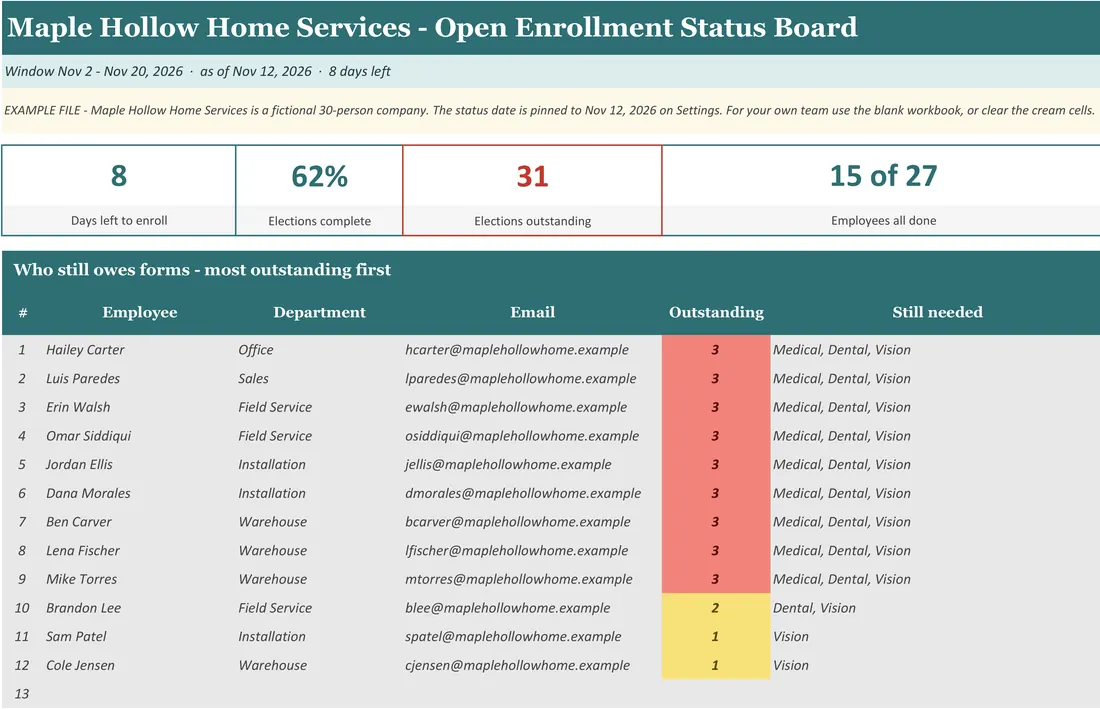The height and width of the screenshot is (709, 1100).
Task: Select the 'Elections complete' label
Action: [x=319, y=221]
